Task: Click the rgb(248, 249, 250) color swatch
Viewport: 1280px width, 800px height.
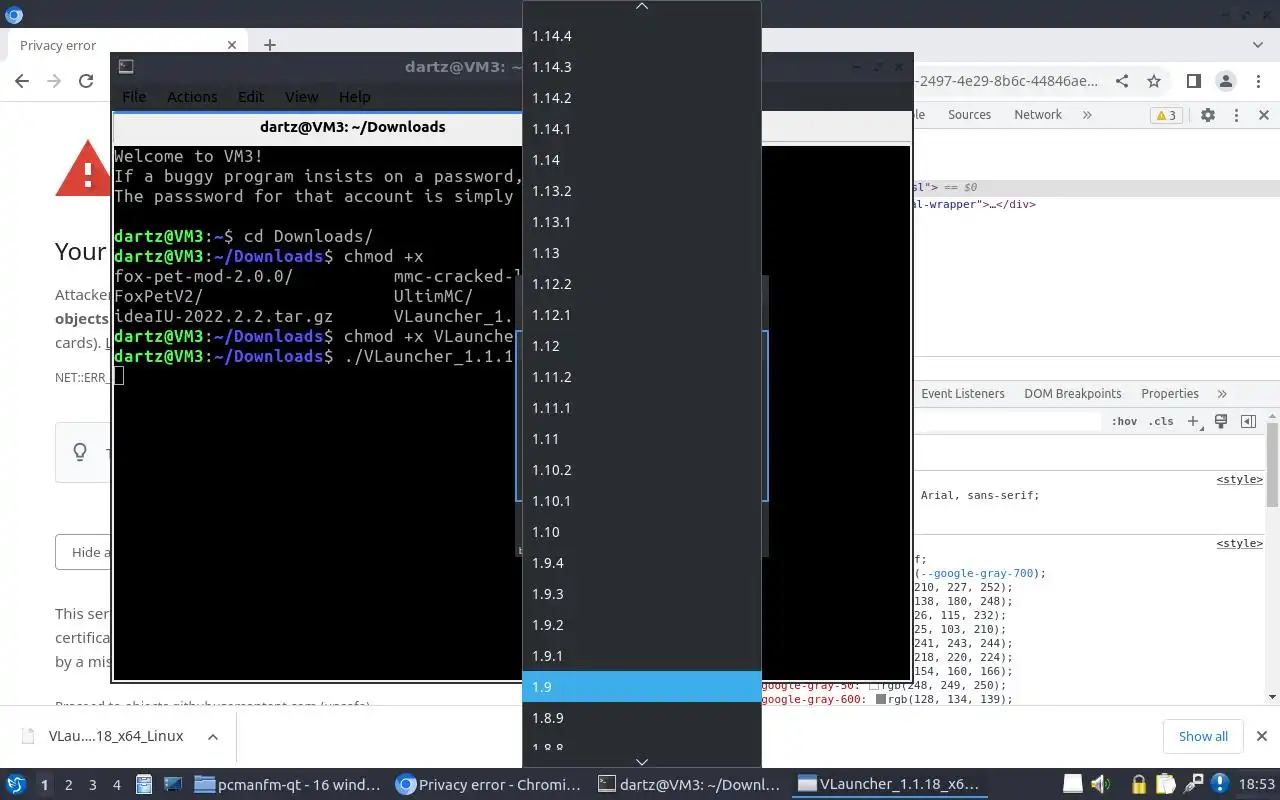Action: click(874, 686)
